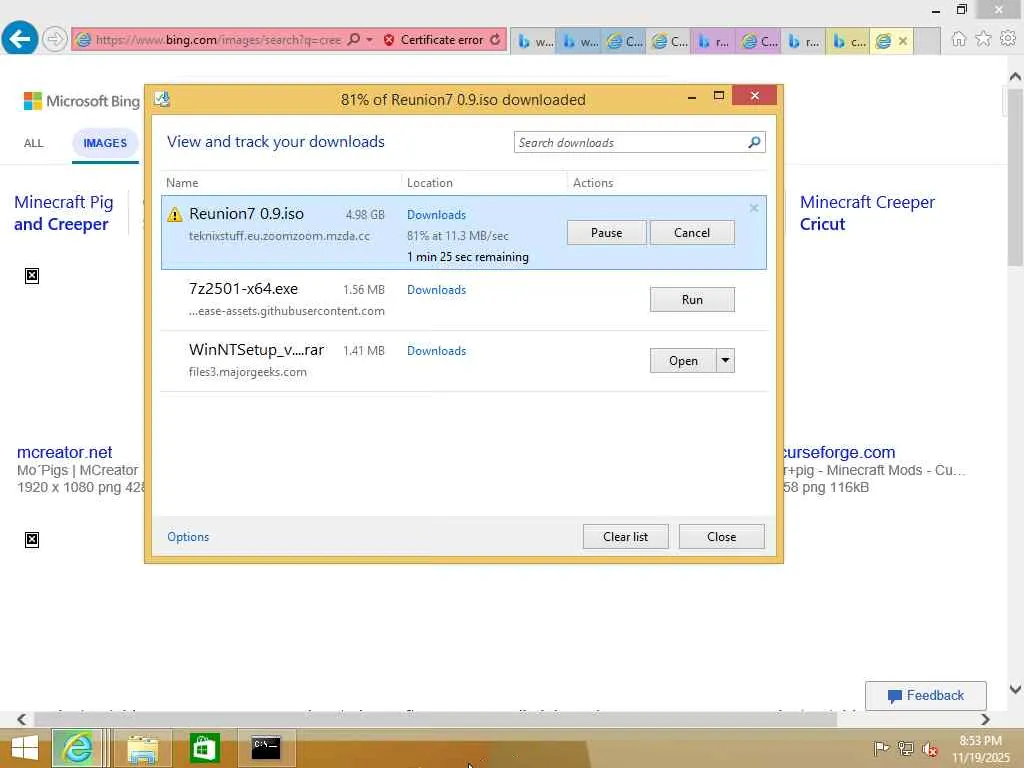Viewport: 1024px width, 768px height.
Task: Click horizontal scrollbar right arrow
Action: point(985,719)
